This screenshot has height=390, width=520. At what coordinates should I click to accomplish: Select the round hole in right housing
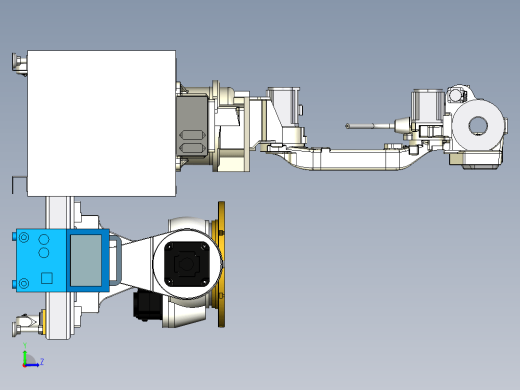click(478, 126)
